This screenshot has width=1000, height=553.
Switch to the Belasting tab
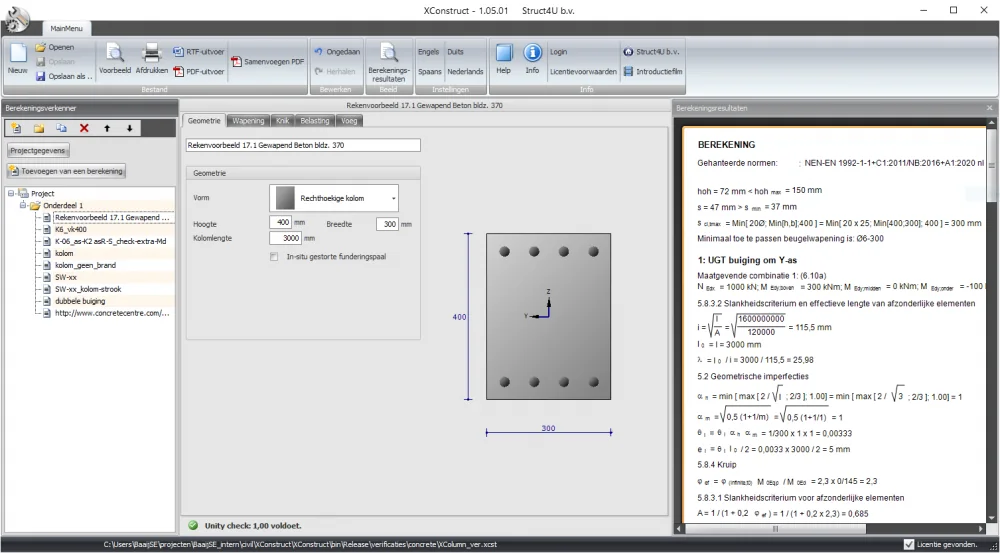coord(315,121)
